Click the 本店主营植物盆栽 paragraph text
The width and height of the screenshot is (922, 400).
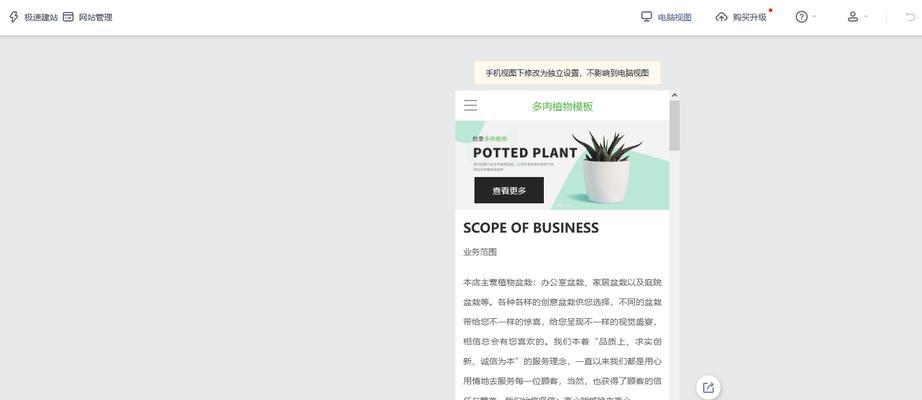(563, 341)
